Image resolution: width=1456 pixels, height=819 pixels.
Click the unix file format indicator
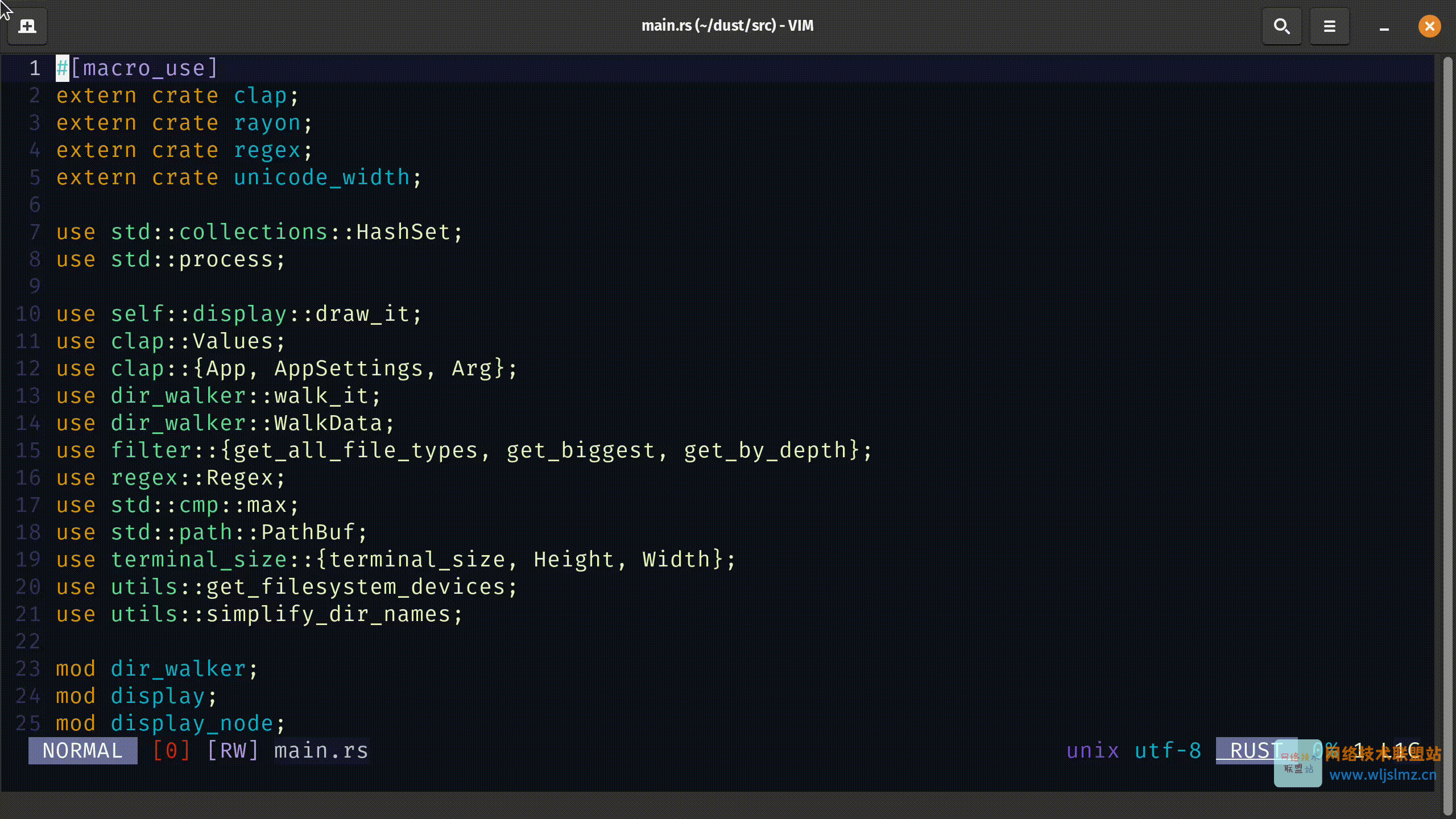(1093, 751)
